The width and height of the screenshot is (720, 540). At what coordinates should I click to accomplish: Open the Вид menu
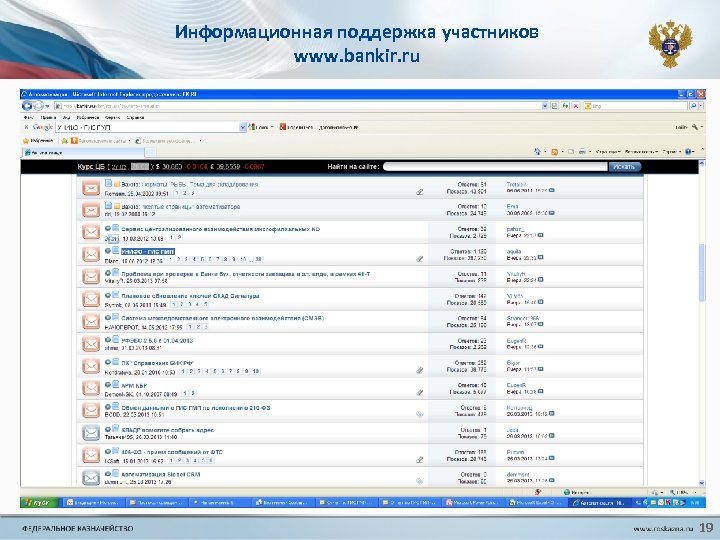pyautogui.click(x=67, y=118)
